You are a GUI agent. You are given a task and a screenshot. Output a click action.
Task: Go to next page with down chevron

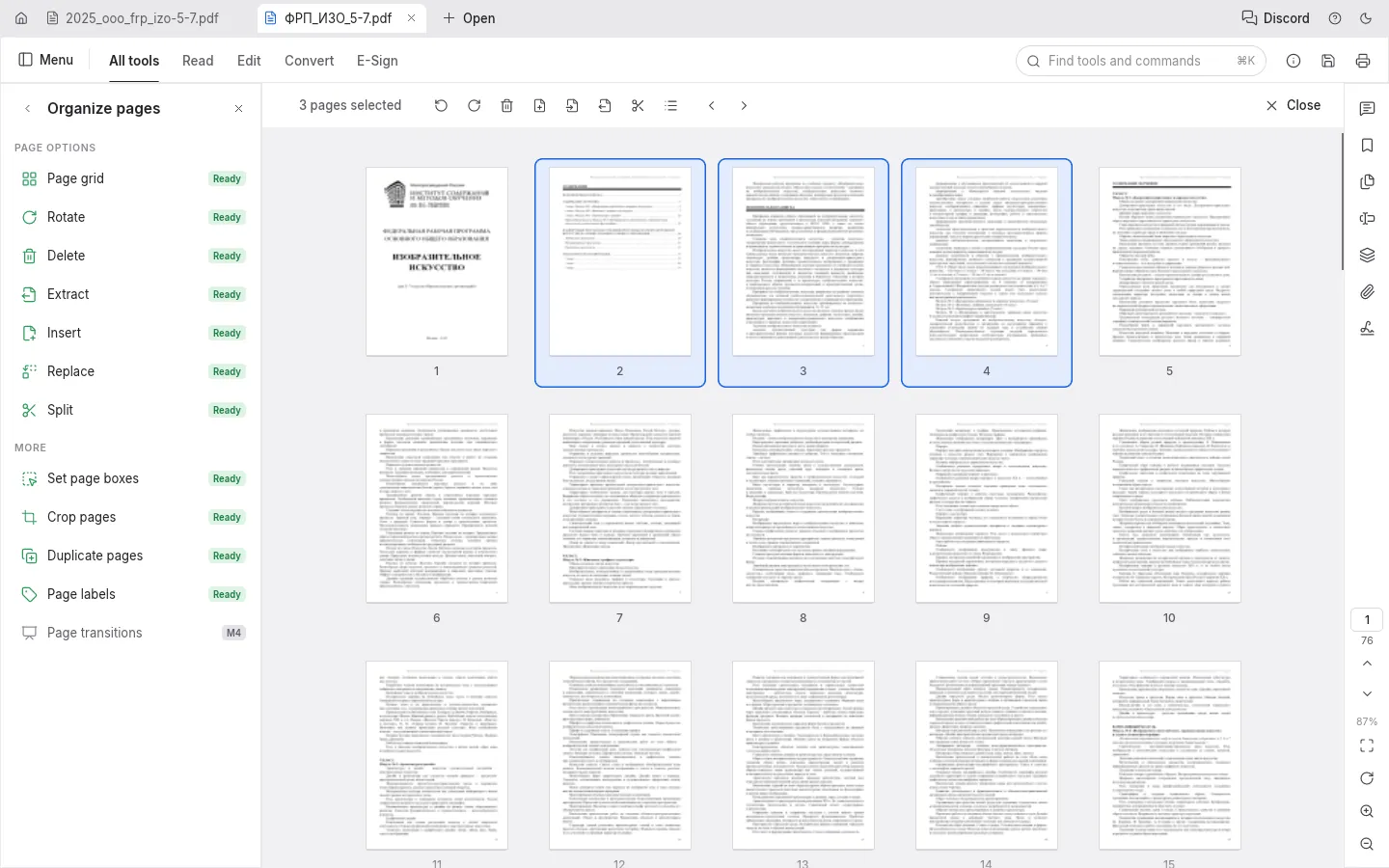point(1367,693)
